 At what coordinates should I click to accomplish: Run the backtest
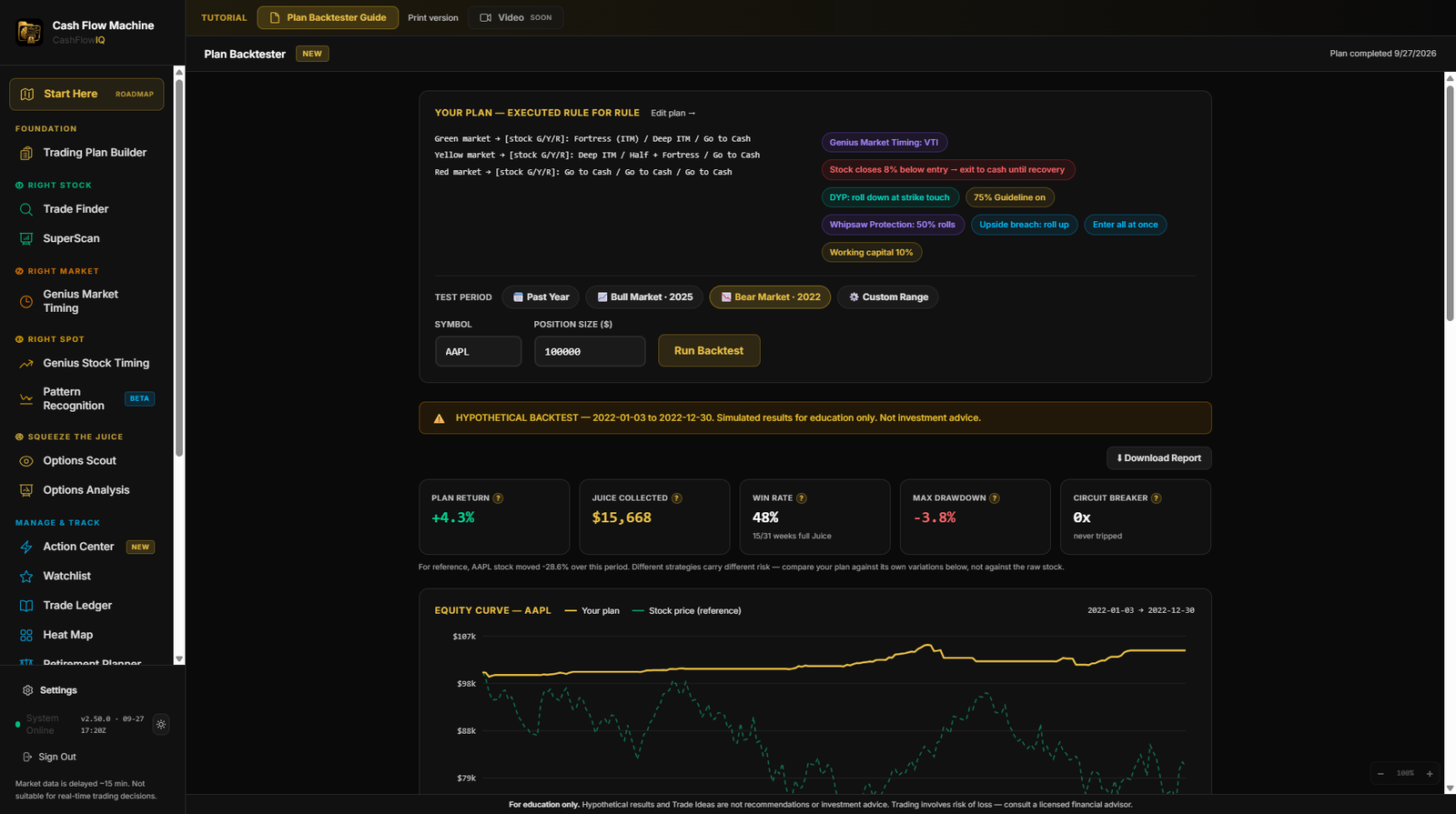[709, 351]
